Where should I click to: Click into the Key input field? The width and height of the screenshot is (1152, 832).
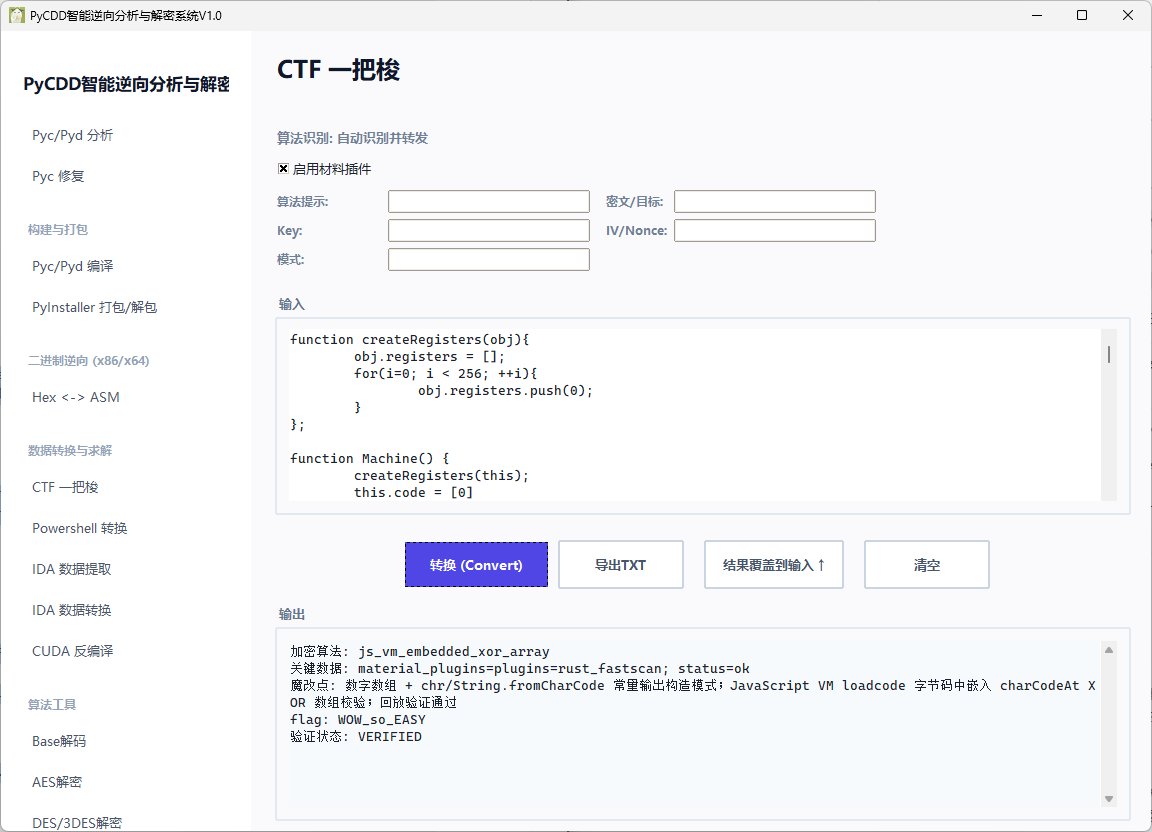coord(489,231)
